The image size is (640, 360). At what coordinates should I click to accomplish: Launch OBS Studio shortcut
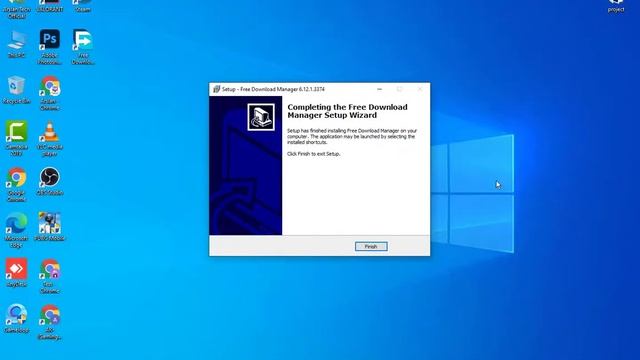click(49, 181)
